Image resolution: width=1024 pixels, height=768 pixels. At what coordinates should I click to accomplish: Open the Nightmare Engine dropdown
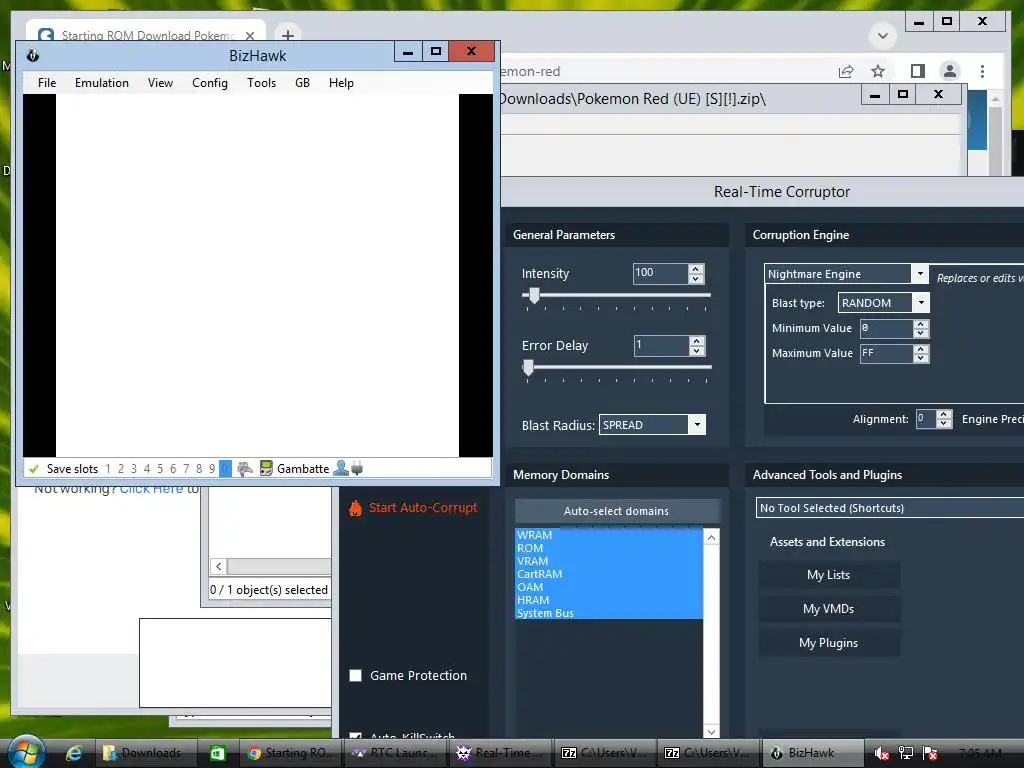coord(920,274)
